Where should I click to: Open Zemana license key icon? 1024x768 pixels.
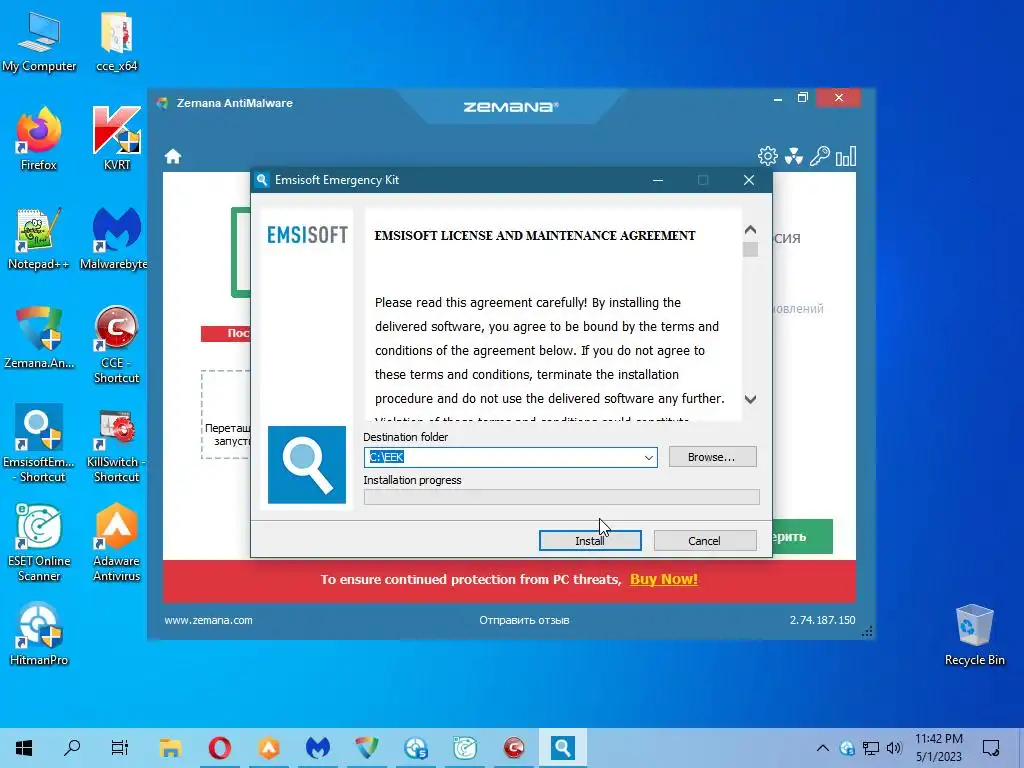820,156
